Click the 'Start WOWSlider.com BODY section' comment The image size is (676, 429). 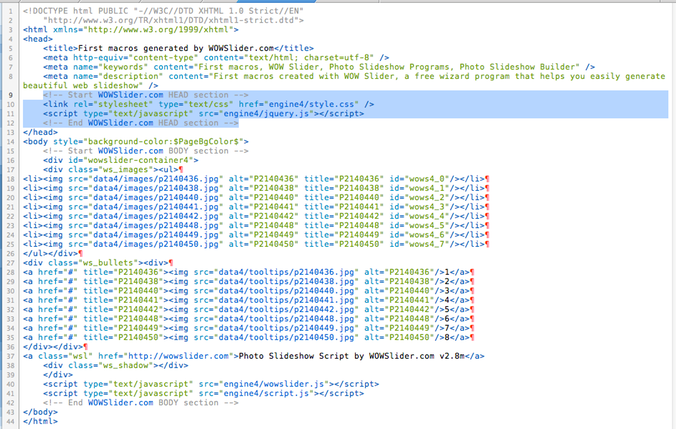pyautogui.click(x=146, y=151)
